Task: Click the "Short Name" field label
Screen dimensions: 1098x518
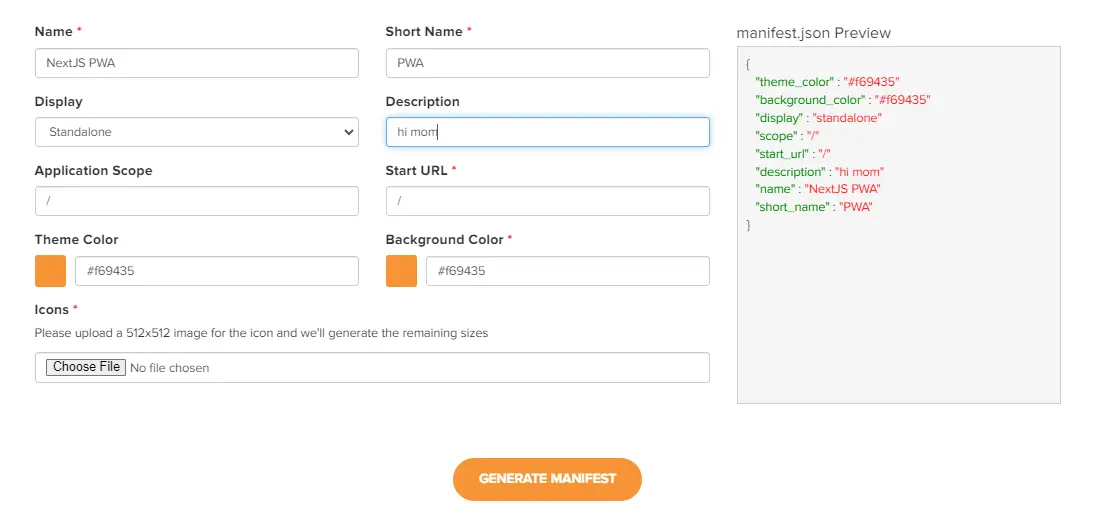Action: pos(424,32)
